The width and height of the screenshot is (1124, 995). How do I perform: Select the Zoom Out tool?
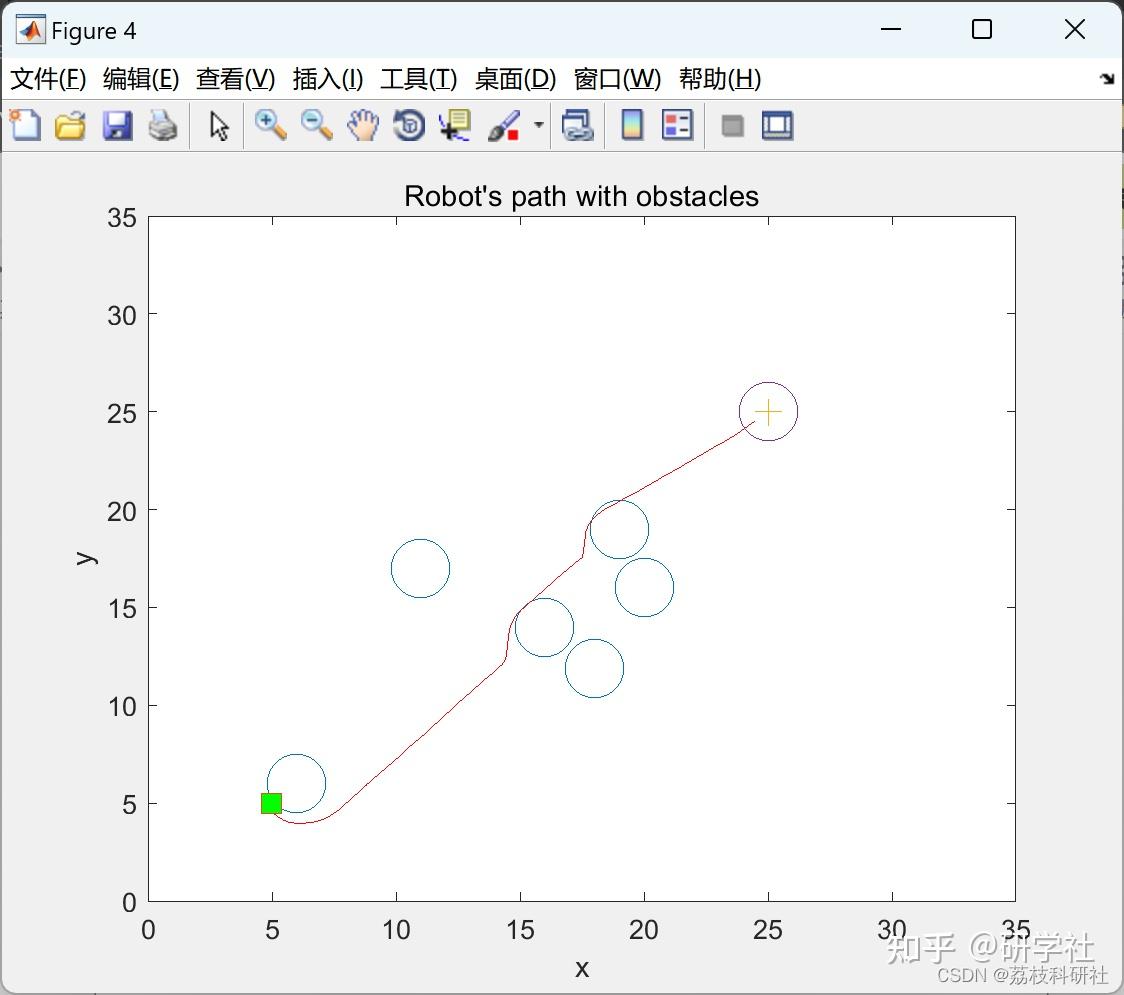click(x=316, y=125)
